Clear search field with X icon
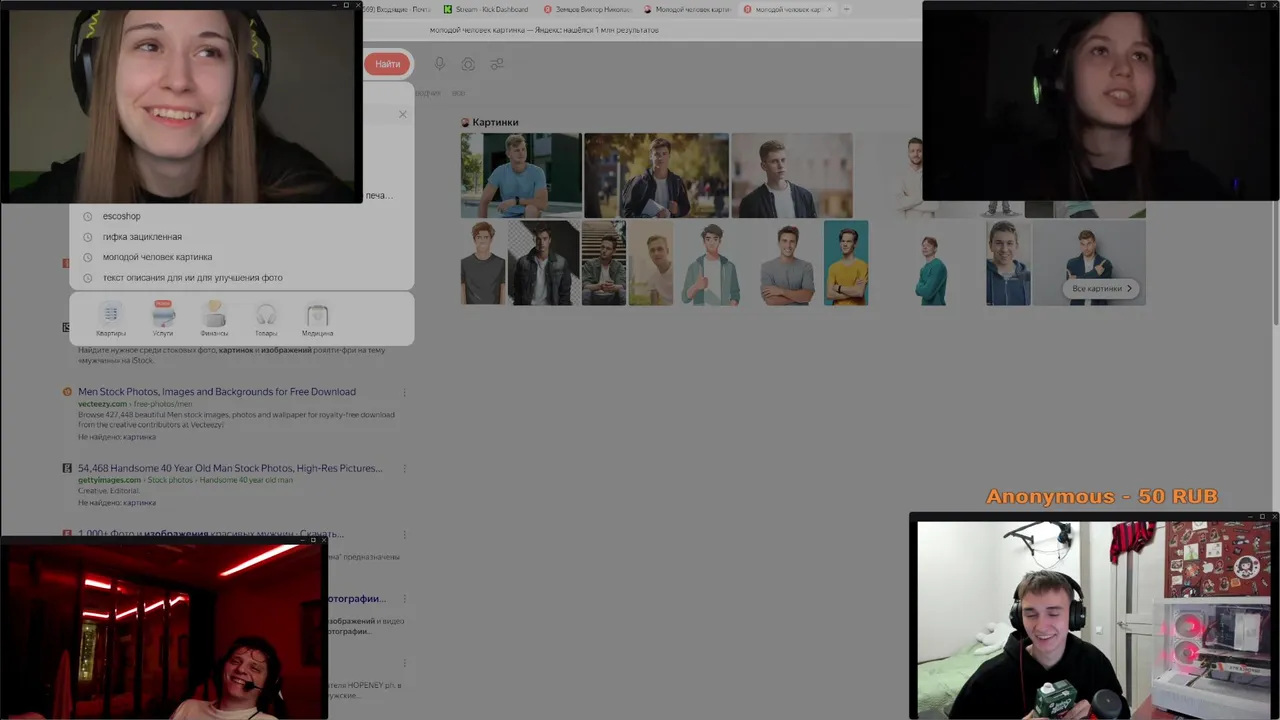 click(x=402, y=114)
